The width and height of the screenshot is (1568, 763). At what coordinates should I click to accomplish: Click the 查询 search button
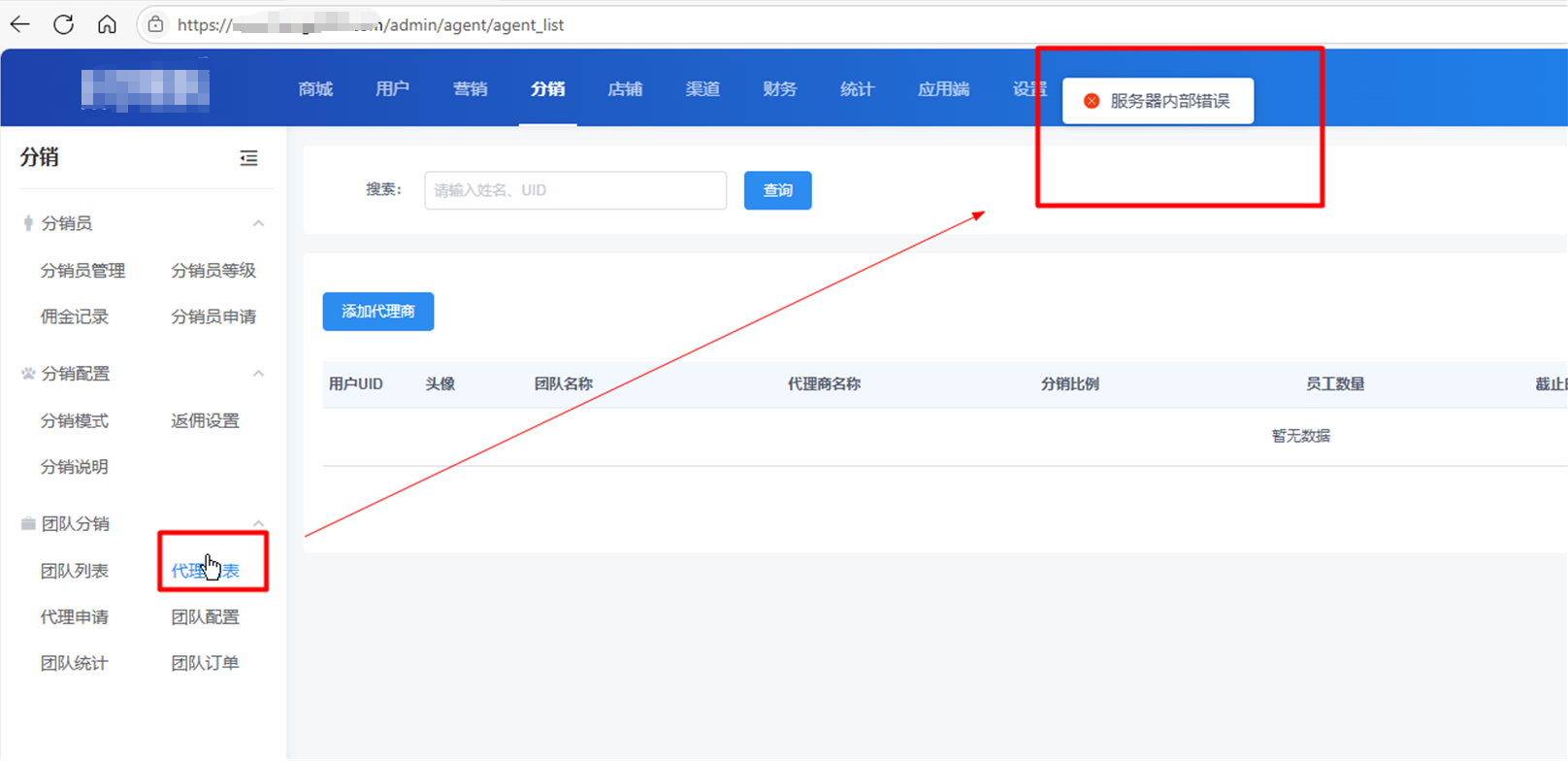pyautogui.click(x=777, y=190)
